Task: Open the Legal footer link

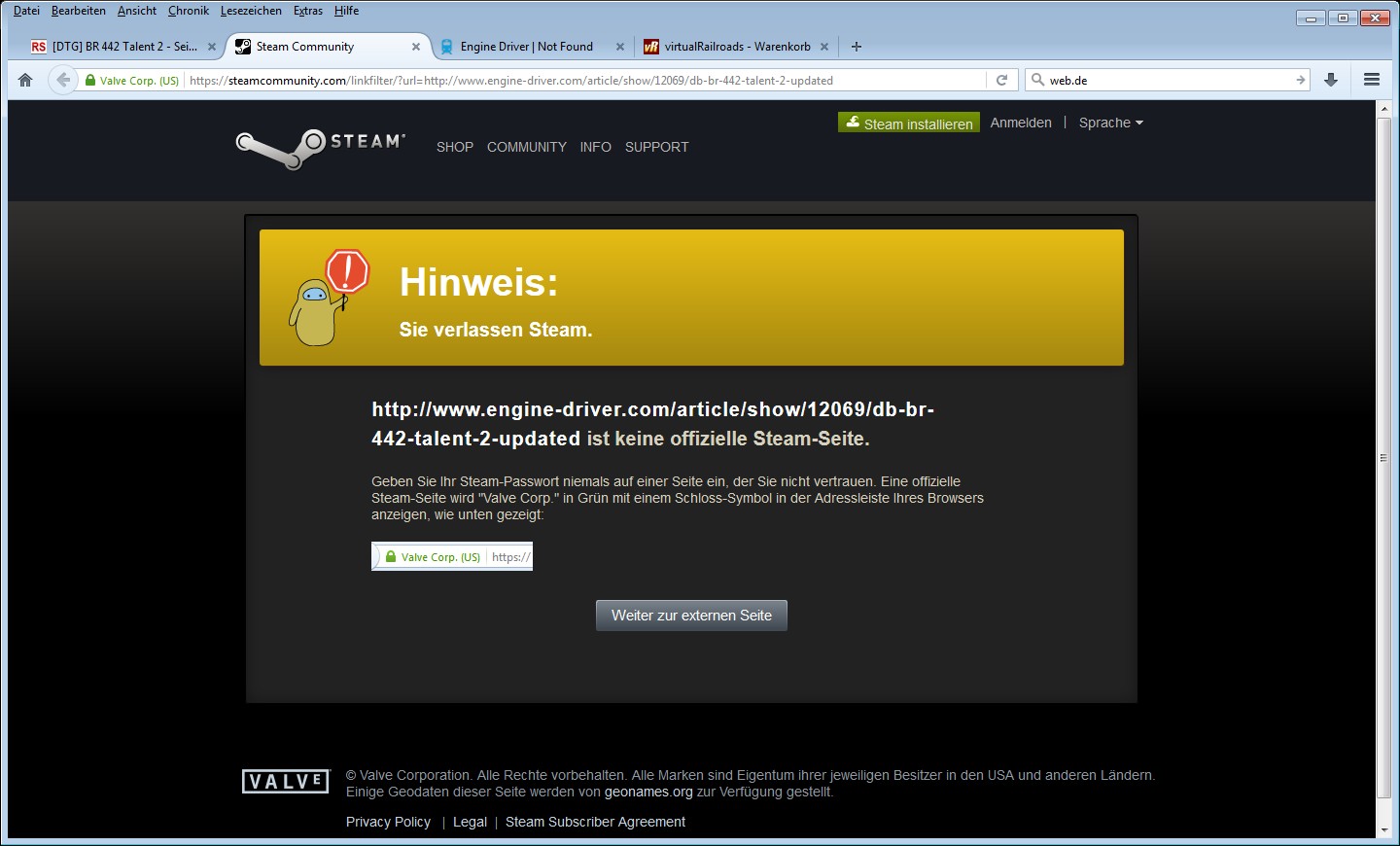Action: [470, 822]
